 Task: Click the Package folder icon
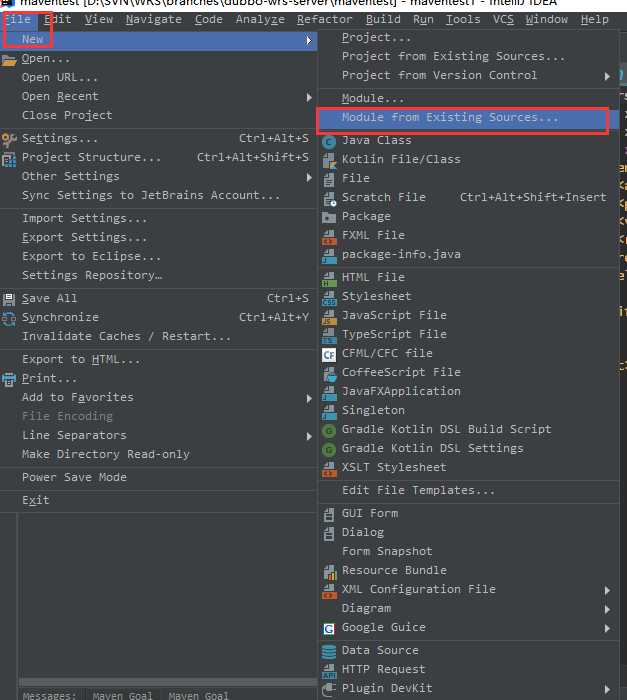pyautogui.click(x=329, y=217)
